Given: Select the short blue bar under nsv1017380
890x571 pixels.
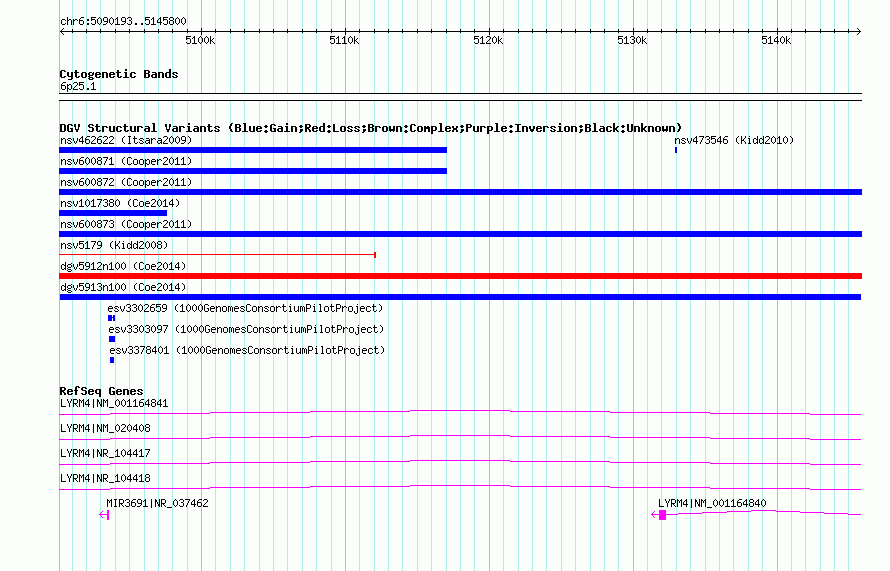Looking at the screenshot, I should pos(113,213).
